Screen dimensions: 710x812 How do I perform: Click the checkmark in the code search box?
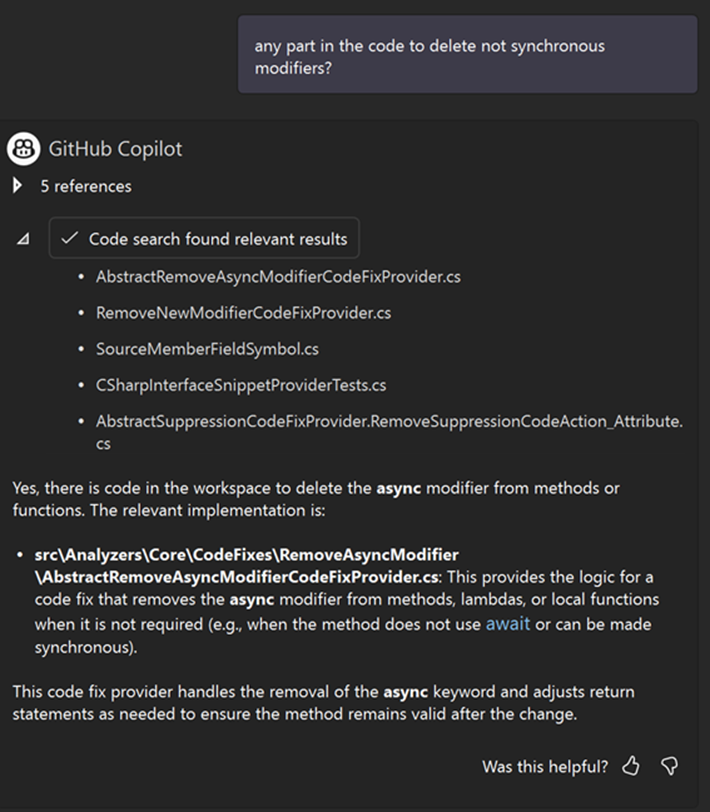[x=69, y=238]
